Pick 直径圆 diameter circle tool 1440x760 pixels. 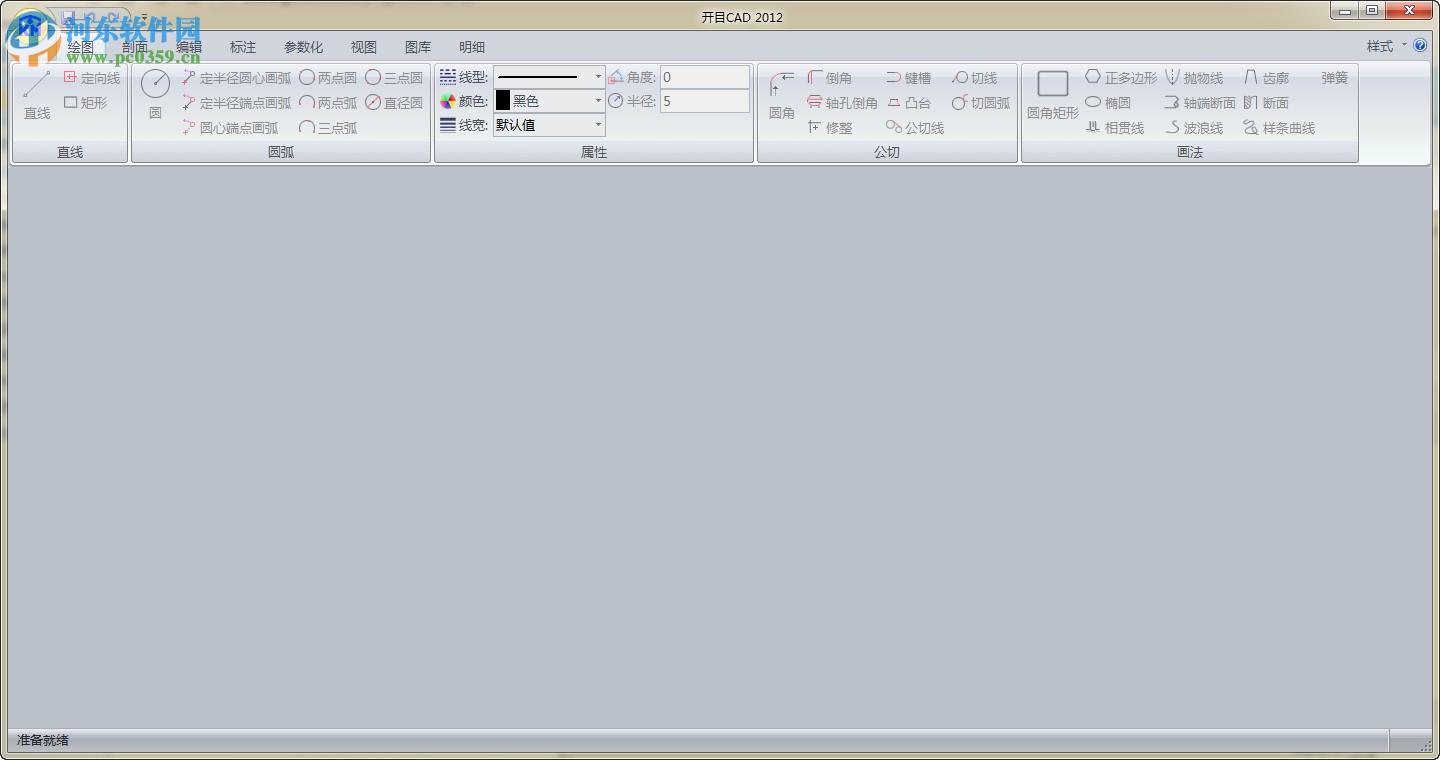click(394, 103)
